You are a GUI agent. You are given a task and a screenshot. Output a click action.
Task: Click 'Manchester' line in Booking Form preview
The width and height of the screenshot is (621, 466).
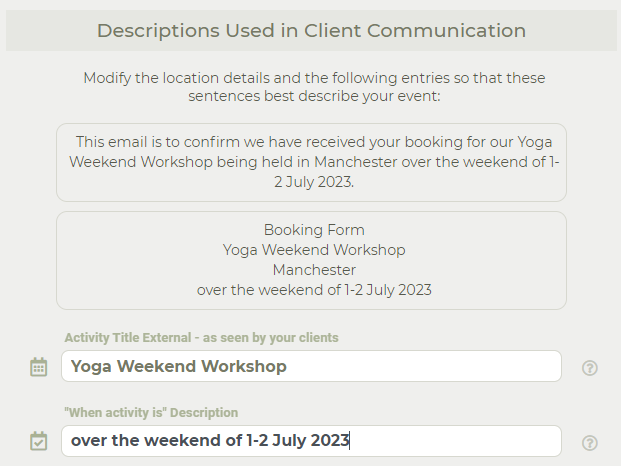[x=314, y=270]
